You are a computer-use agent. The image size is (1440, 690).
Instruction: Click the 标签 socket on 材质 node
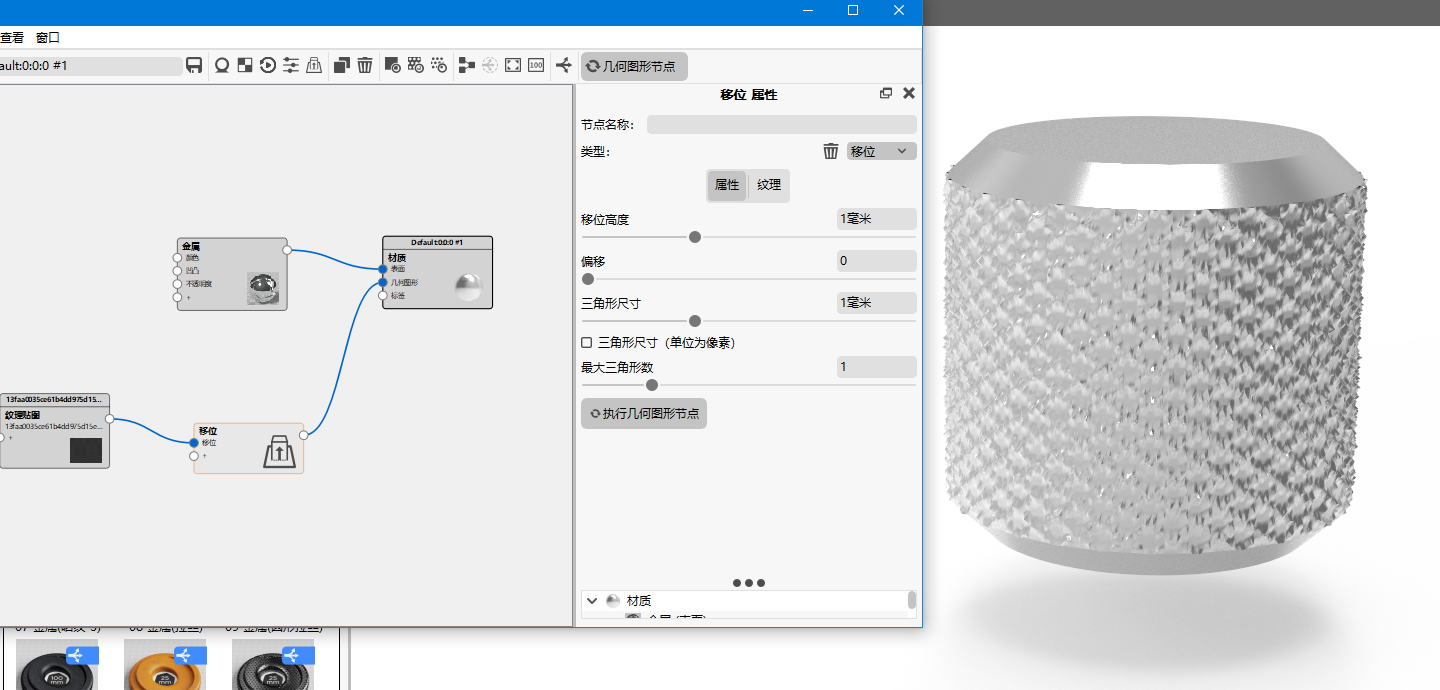[x=383, y=295]
